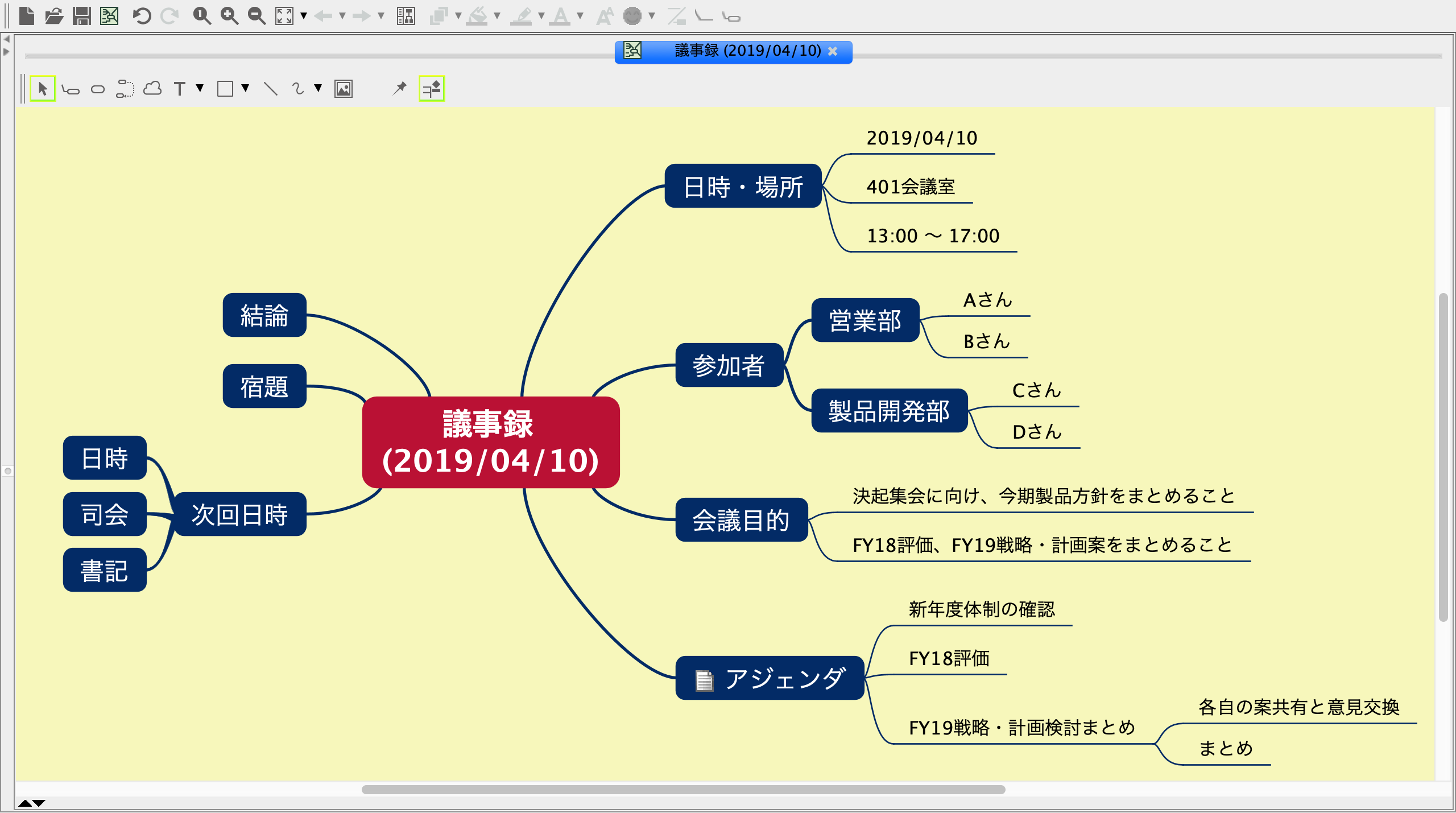Screen dimensions: 1456x813
Task: Select the Topic creation tool
Action: coord(71,89)
